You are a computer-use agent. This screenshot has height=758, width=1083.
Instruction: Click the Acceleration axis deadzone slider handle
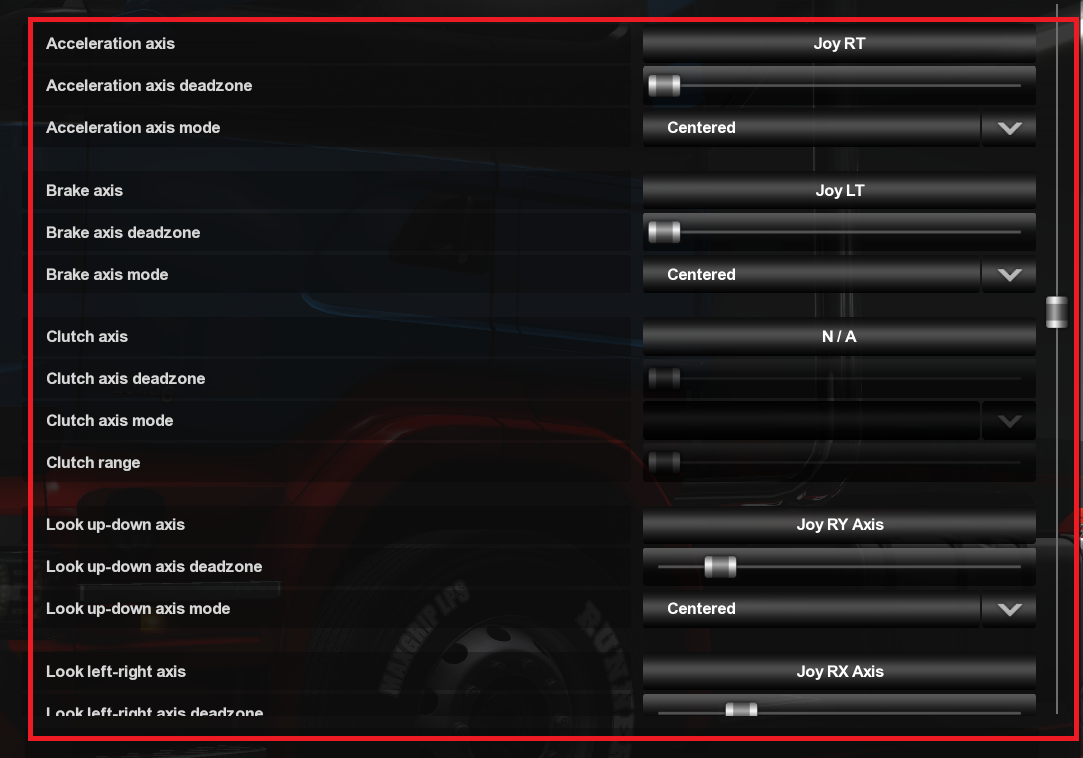point(664,86)
